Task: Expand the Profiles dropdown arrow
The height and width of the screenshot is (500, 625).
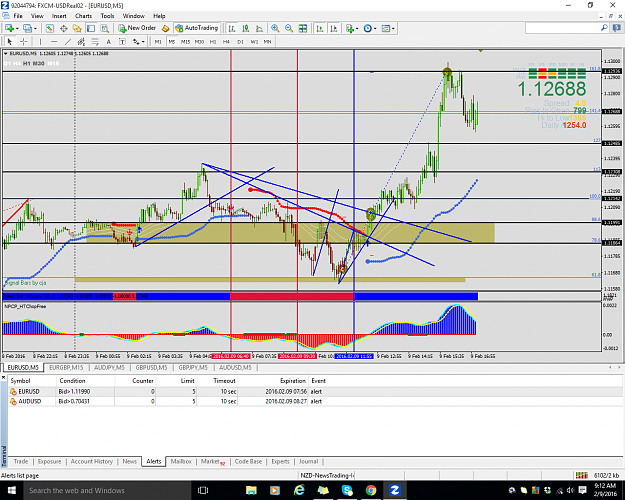Action: pyautogui.click(x=35, y=29)
